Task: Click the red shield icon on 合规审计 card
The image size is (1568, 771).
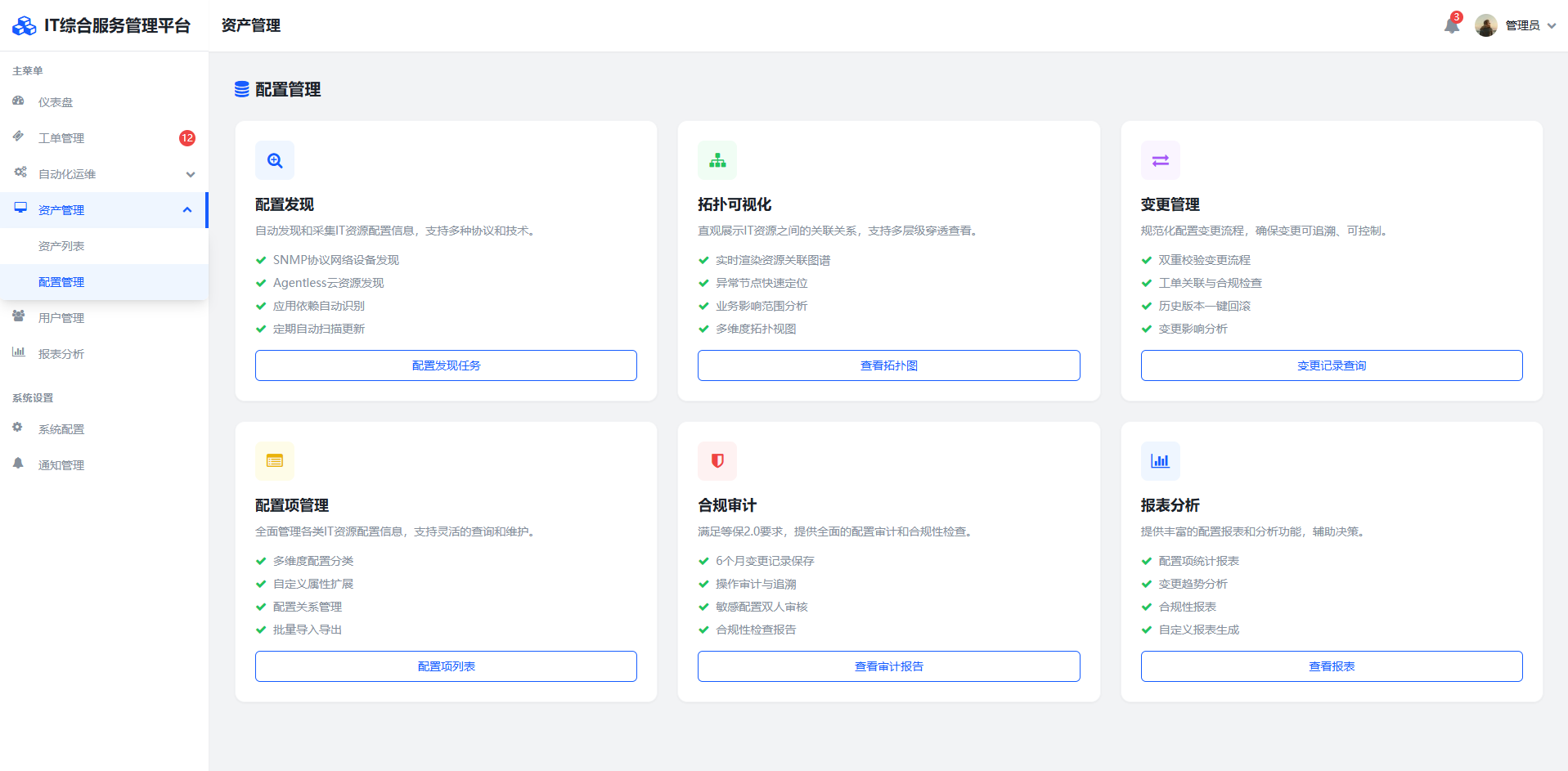Action: (717, 461)
